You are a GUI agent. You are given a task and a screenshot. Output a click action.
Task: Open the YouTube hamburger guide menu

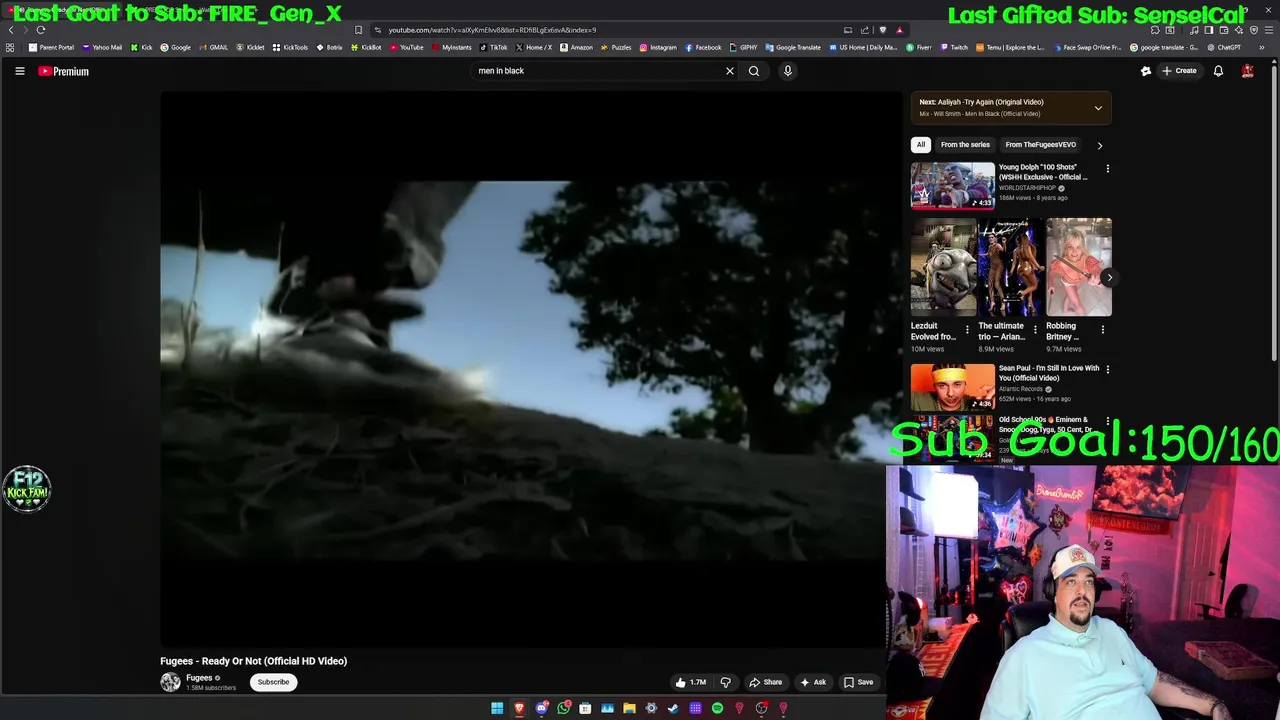click(x=19, y=71)
